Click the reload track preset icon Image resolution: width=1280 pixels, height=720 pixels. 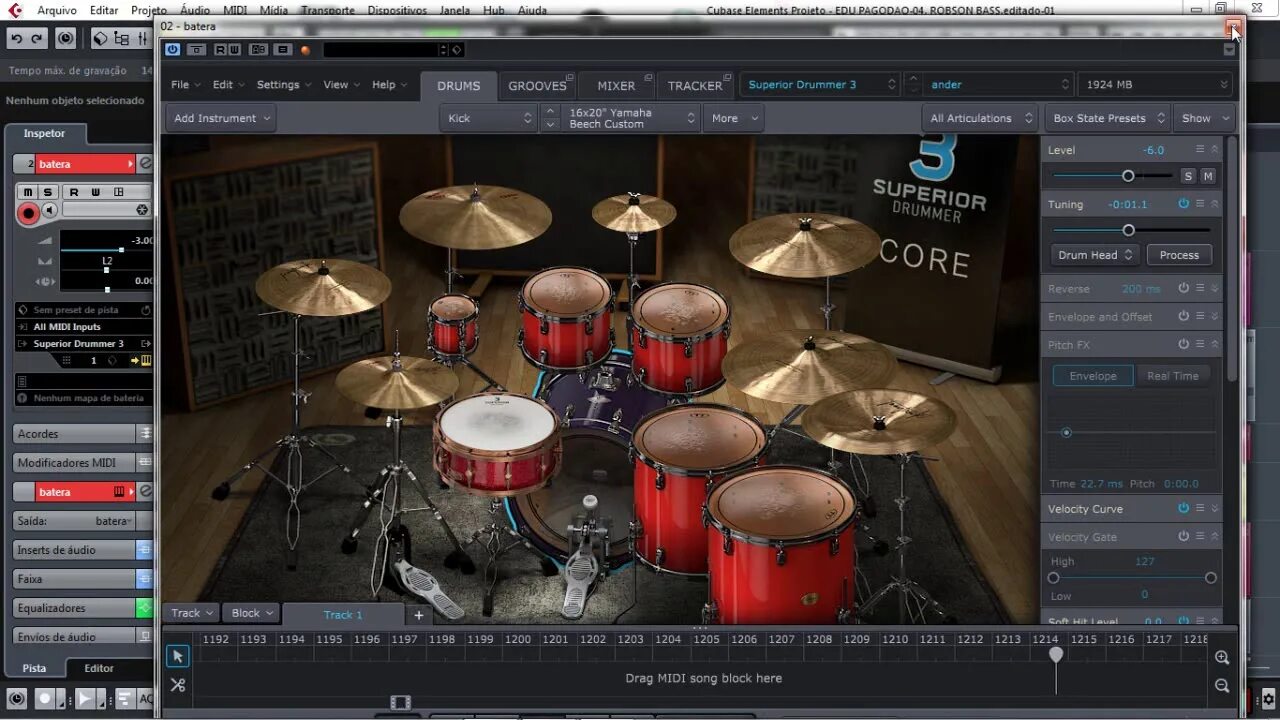pos(146,310)
